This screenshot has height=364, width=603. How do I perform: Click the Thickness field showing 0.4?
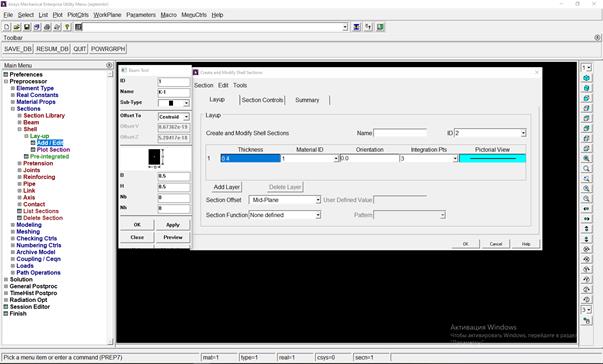[x=250, y=158]
